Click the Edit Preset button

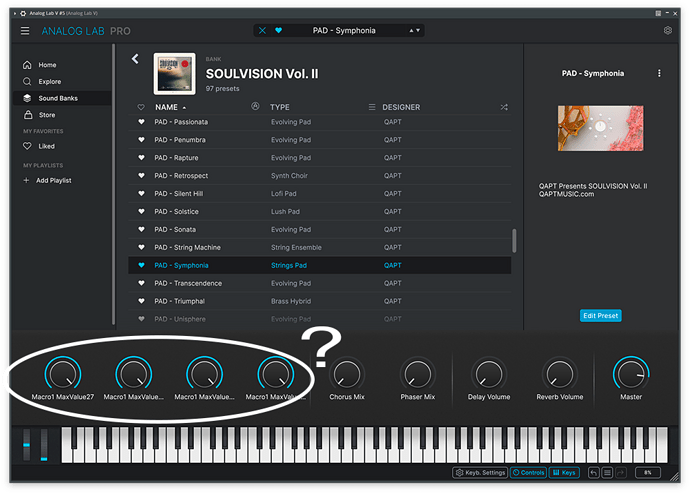point(600,315)
